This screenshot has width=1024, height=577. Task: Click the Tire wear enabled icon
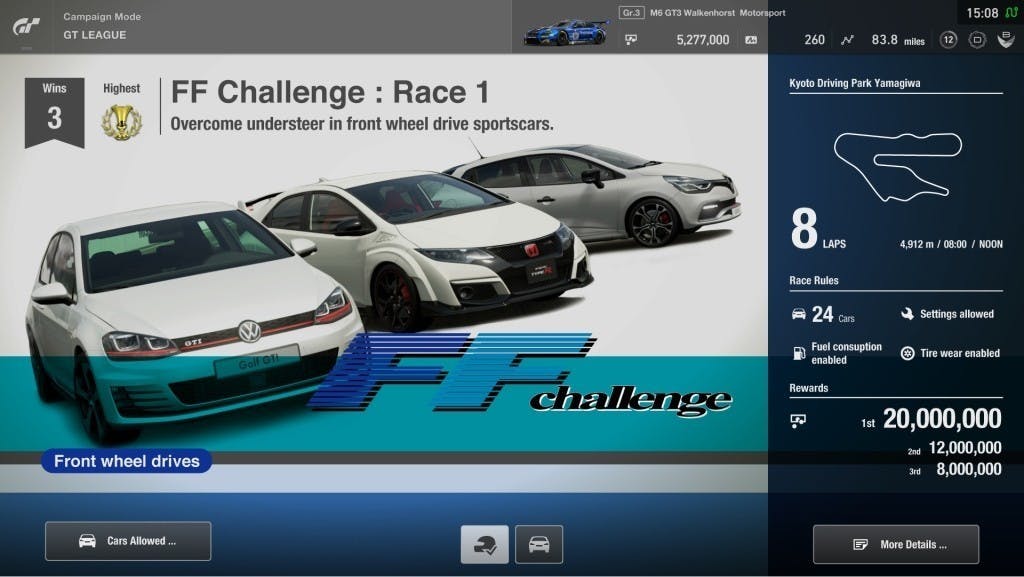(x=907, y=353)
